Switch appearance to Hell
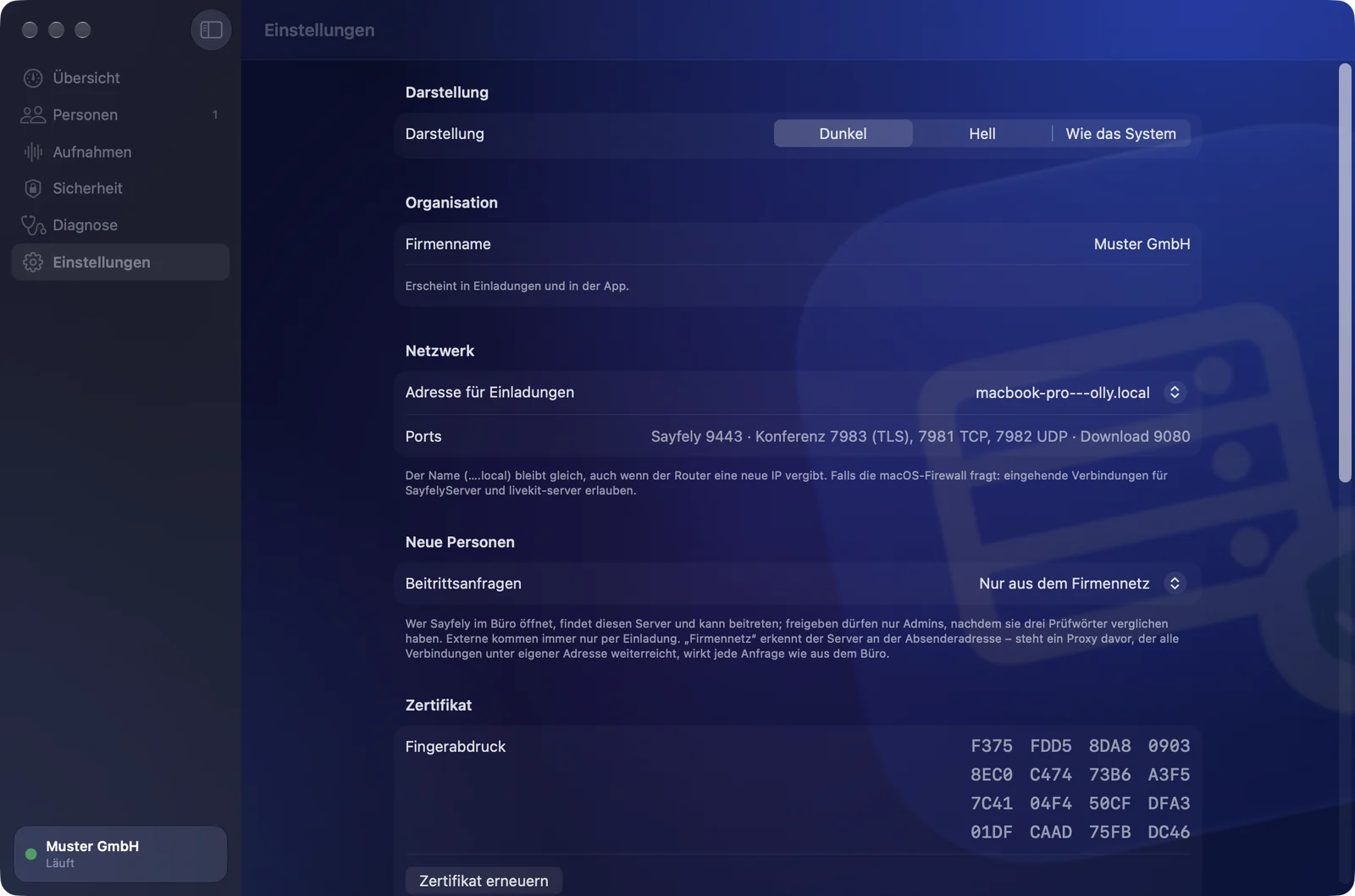This screenshot has width=1355, height=896. tap(982, 133)
